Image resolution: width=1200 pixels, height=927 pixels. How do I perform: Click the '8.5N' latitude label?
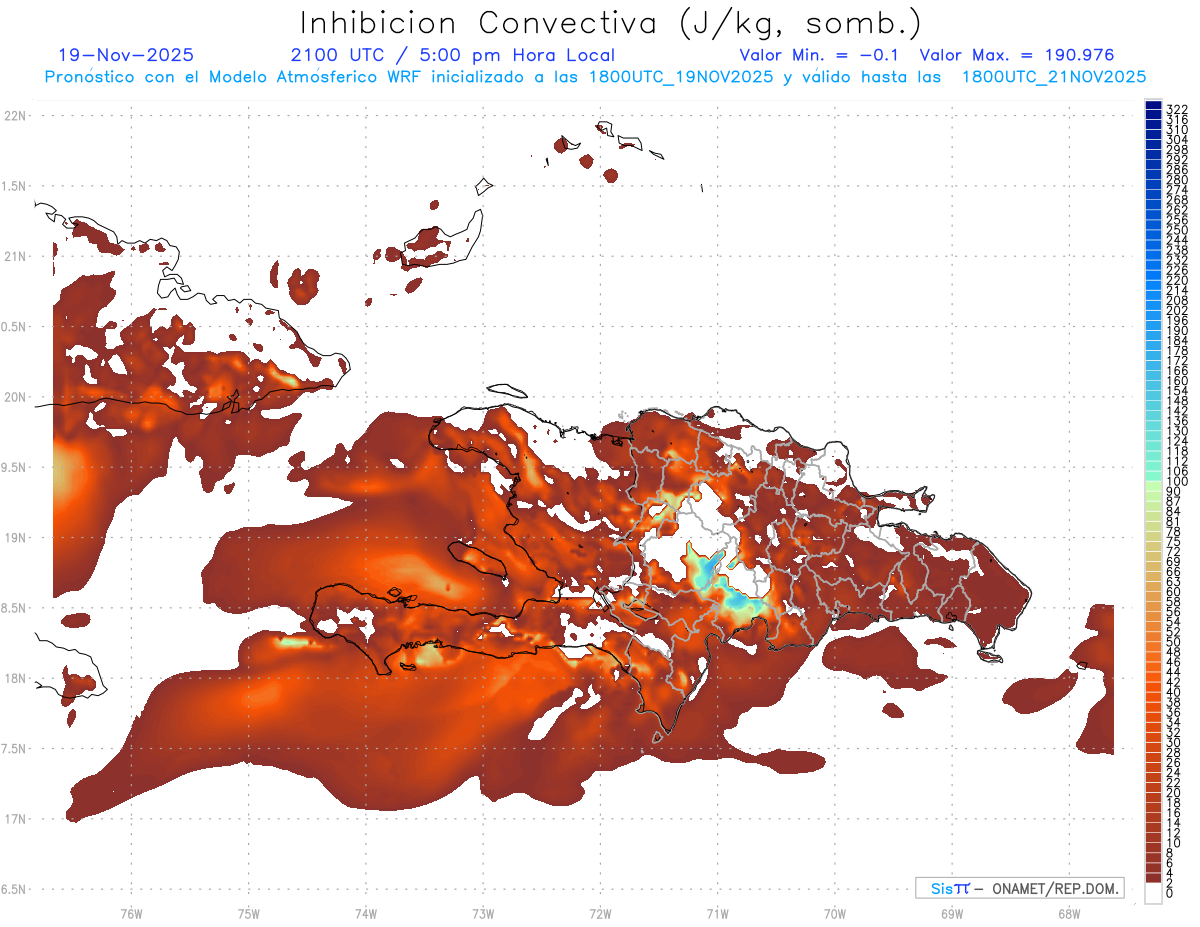click(x=14, y=608)
